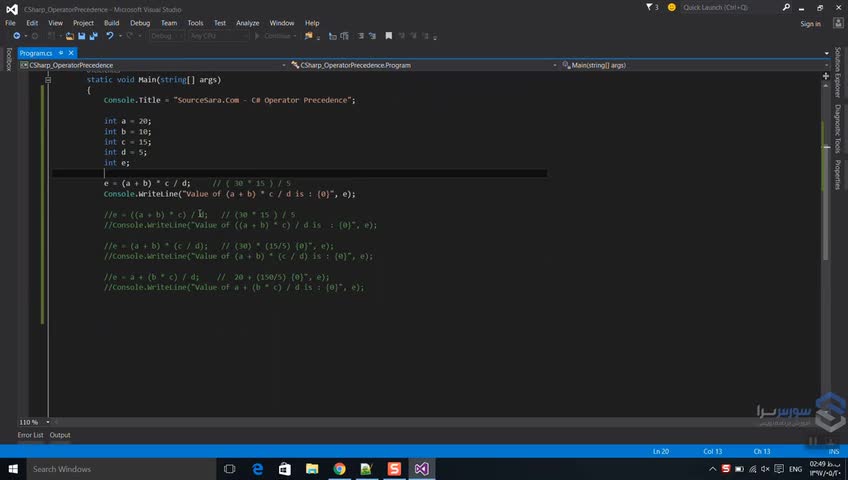The height and width of the screenshot is (480, 848).
Task: Open the Window menu
Action: pos(282,23)
